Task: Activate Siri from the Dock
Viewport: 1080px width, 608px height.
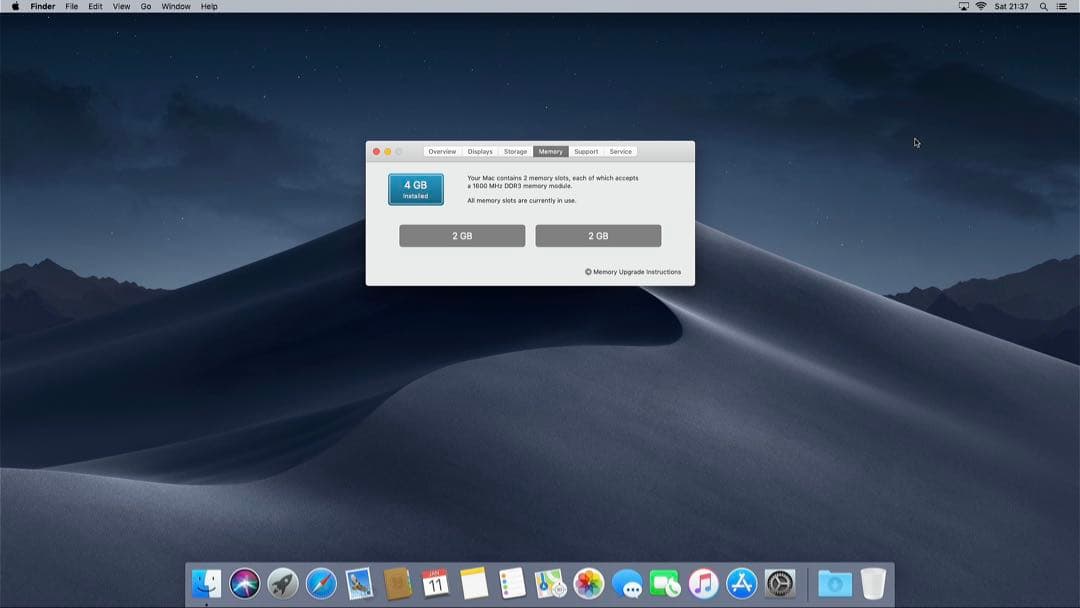Action: point(243,583)
